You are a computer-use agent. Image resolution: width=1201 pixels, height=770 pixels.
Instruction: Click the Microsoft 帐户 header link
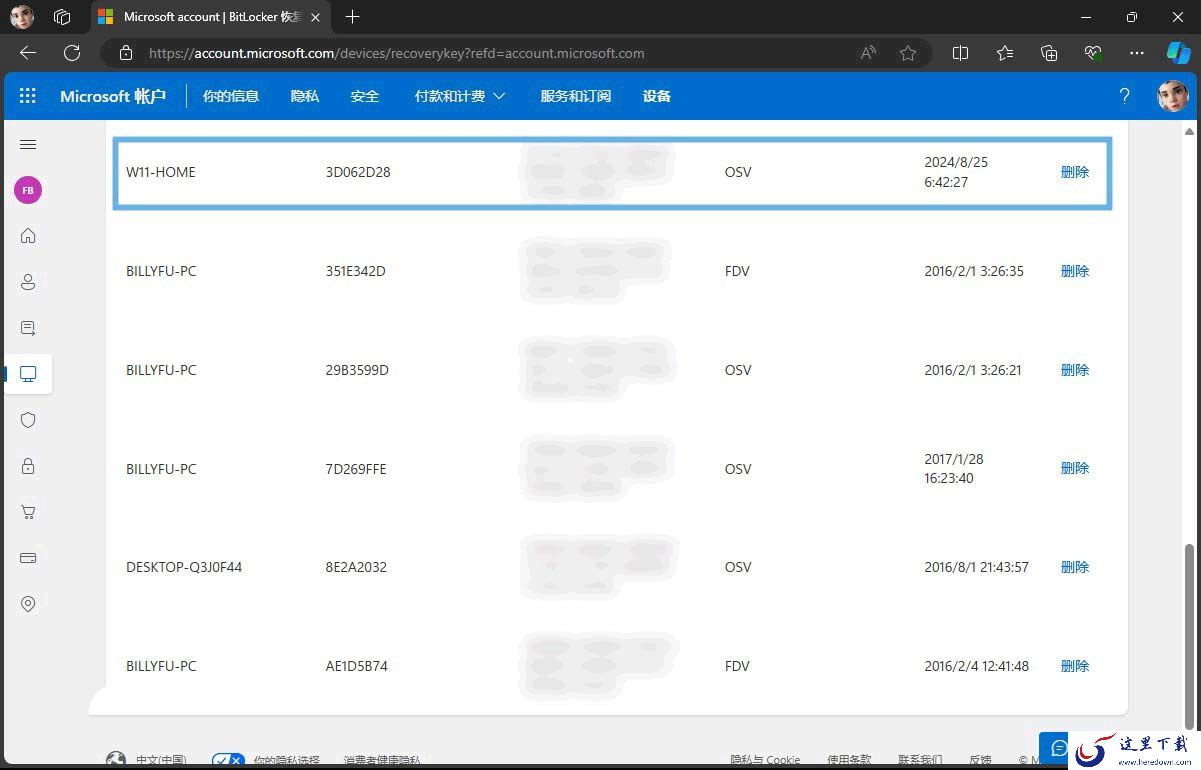(x=113, y=96)
